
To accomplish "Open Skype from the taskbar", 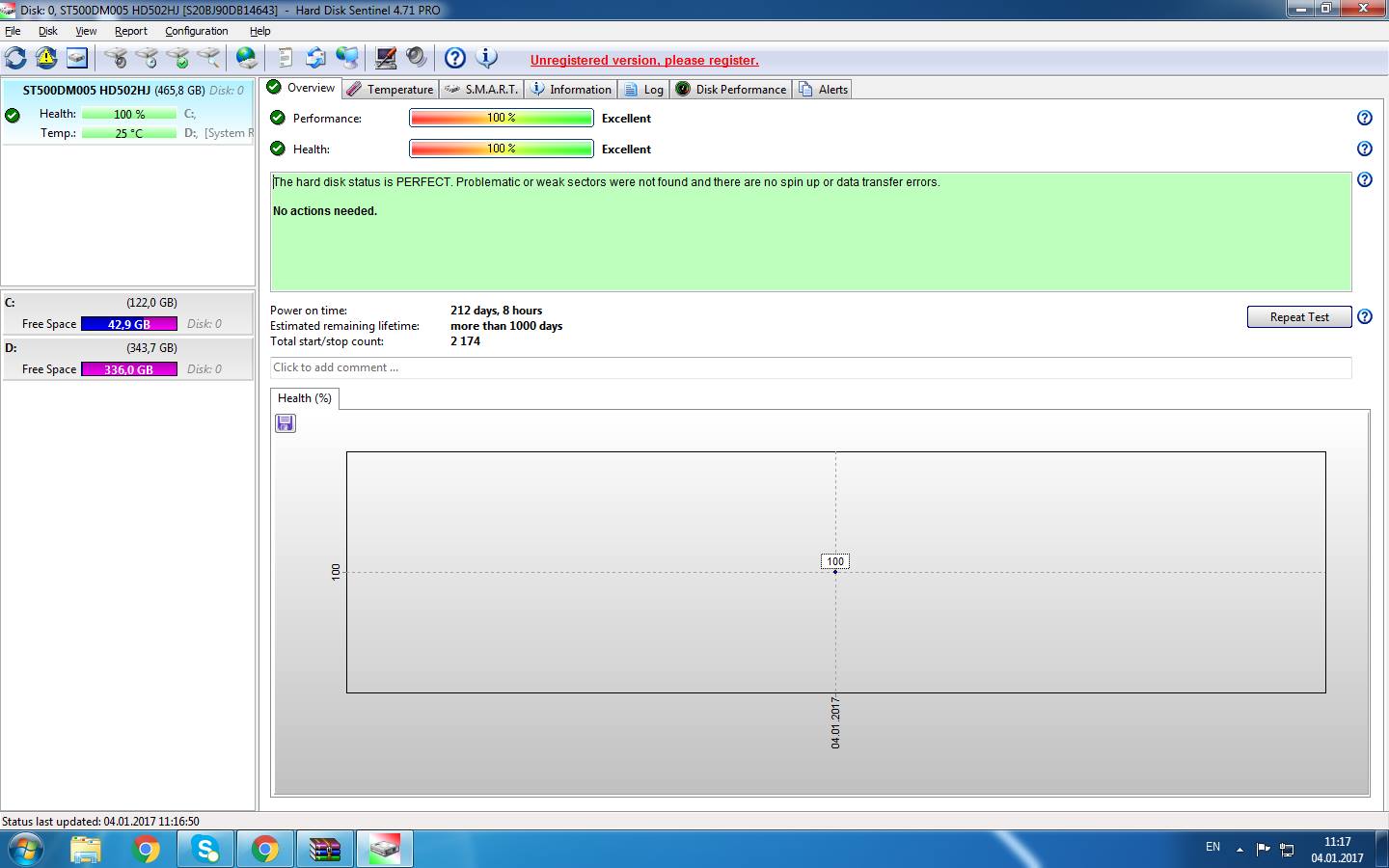I will point(205,849).
